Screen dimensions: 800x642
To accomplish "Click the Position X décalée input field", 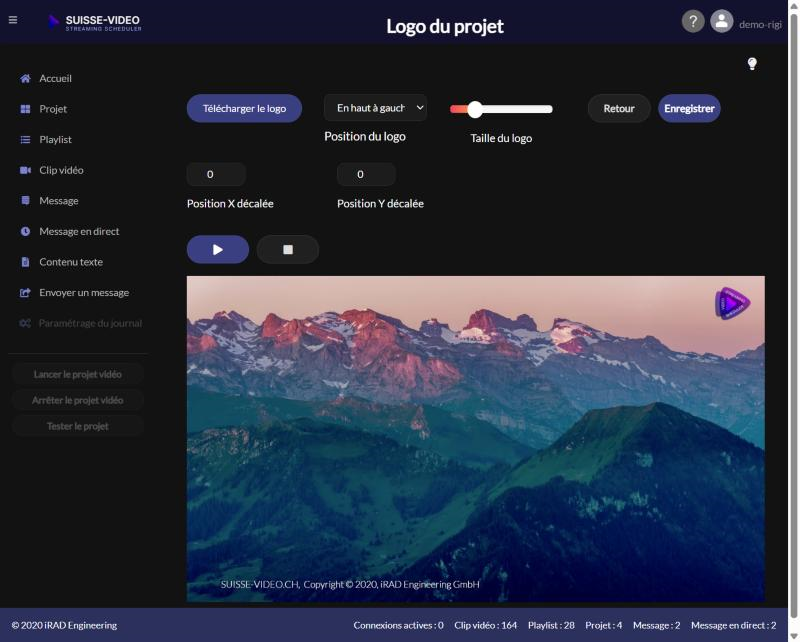I will coord(216,175).
